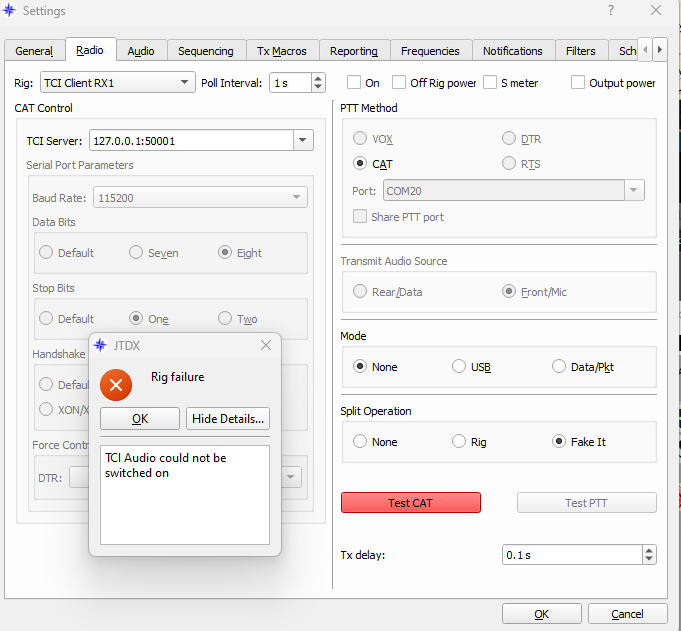Close the JTDX error dialog with X

coord(266,345)
